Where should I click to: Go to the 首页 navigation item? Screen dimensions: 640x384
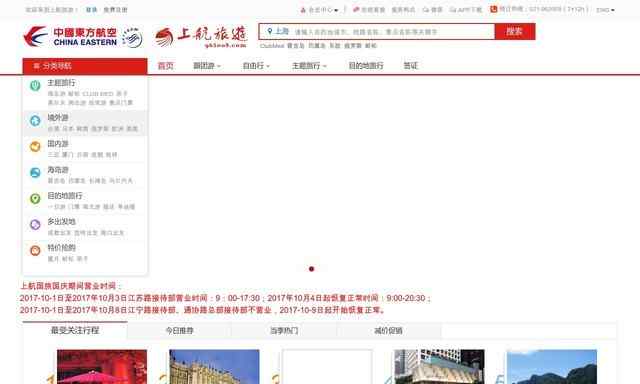tap(165, 66)
